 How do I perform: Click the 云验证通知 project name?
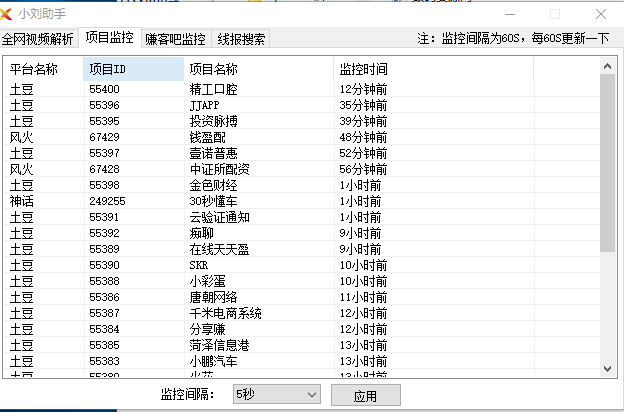pyautogui.click(x=219, y=217)
